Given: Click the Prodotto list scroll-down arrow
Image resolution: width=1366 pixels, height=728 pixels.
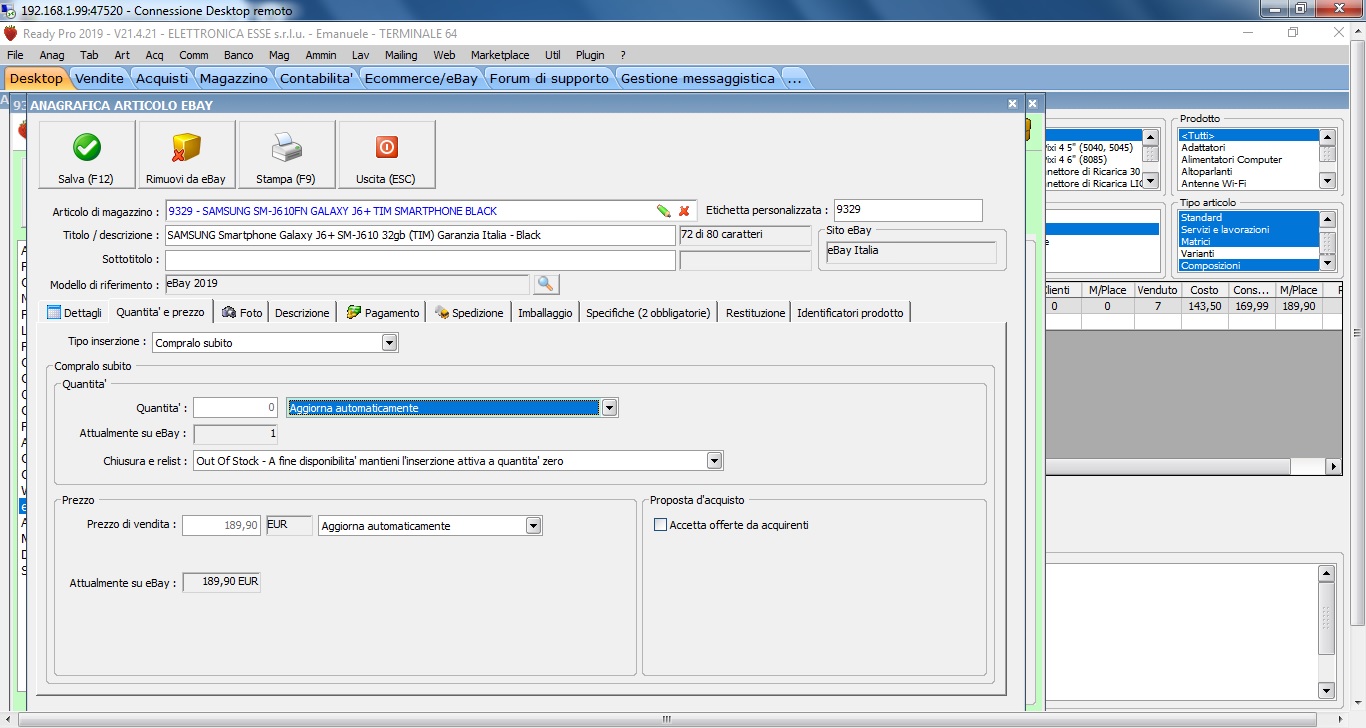Looking at the screenshot, I should coord(1327,181).
